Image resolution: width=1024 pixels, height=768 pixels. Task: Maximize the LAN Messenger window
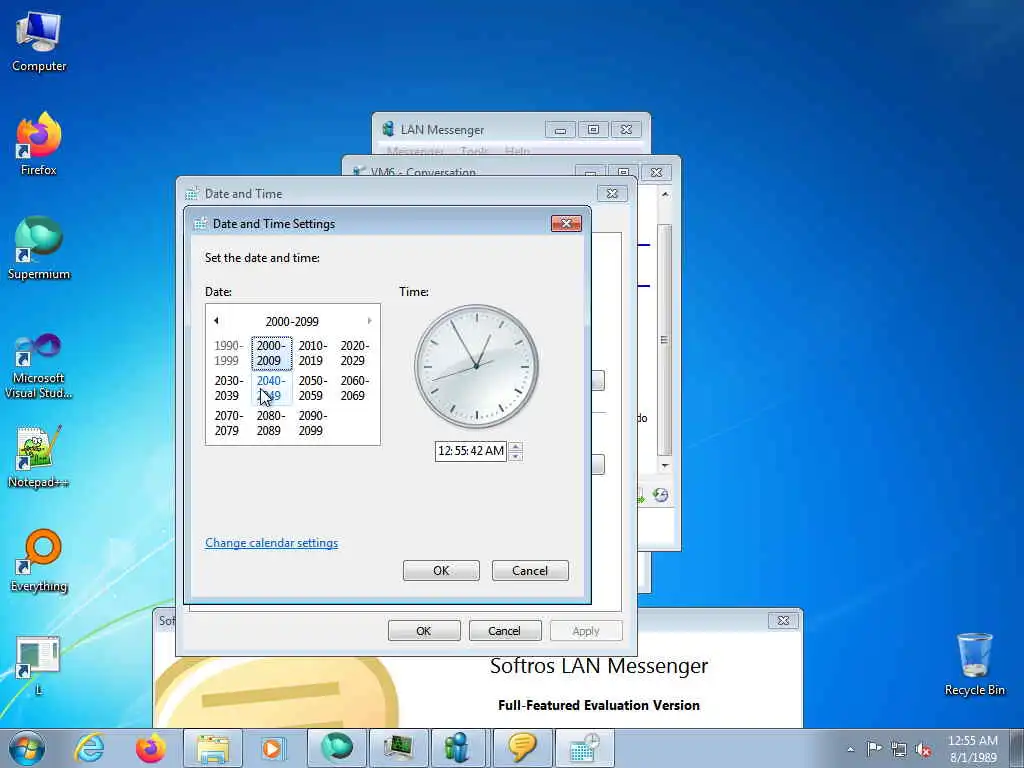[x=593, y=129]
